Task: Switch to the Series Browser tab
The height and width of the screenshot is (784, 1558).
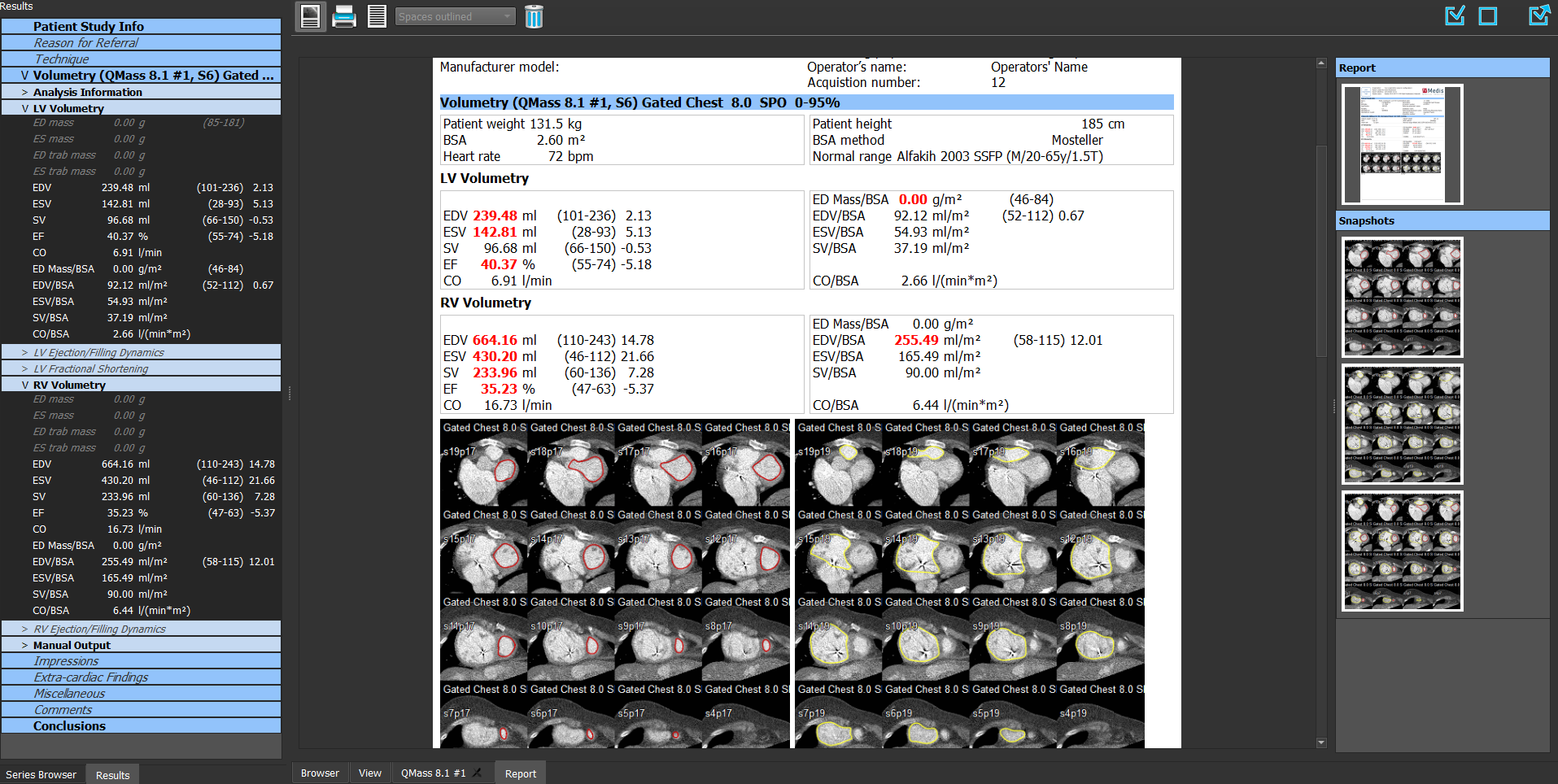Action: pyautogui.click(x=41, y=774)
